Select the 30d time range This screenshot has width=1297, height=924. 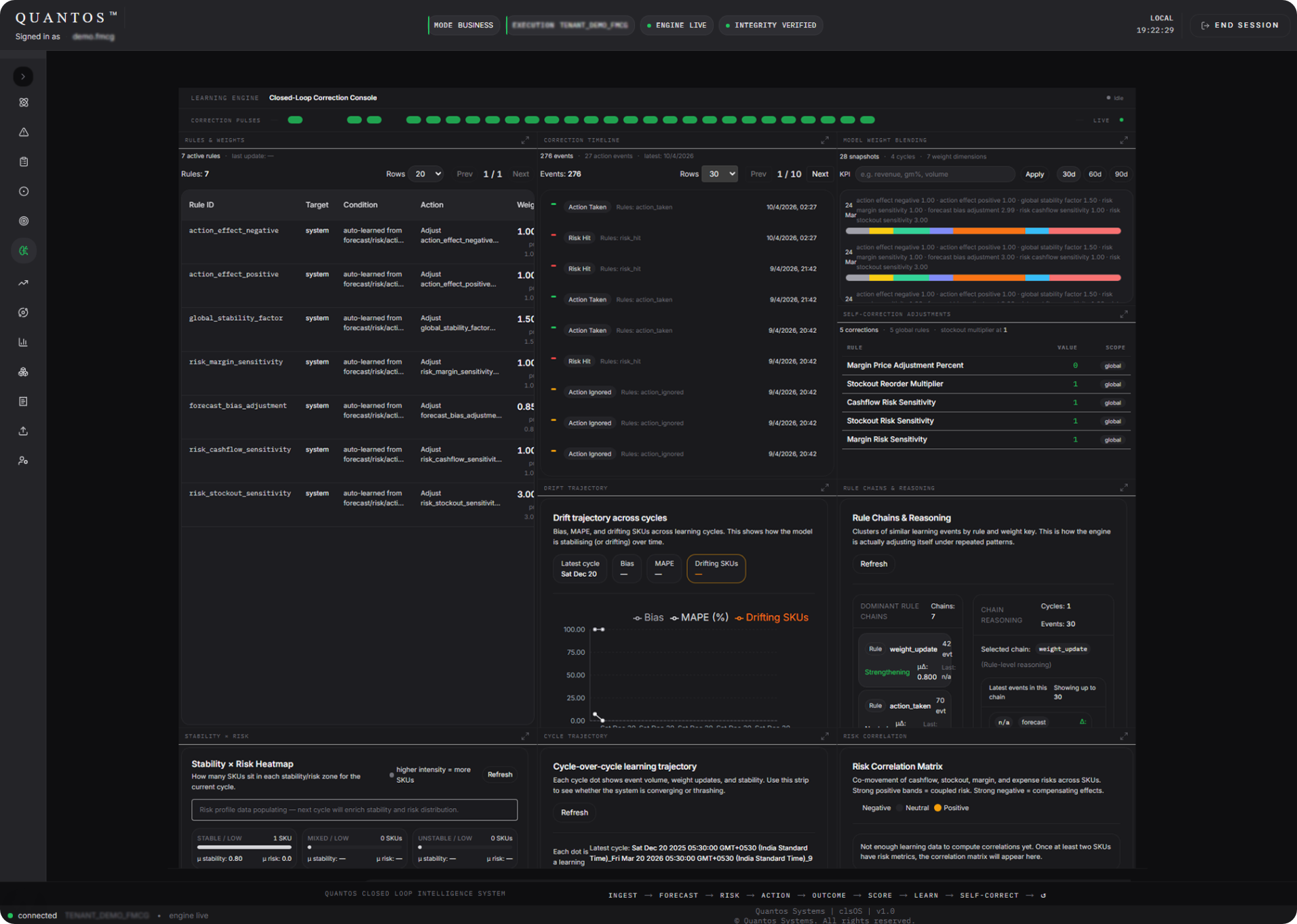click(1068, 174)
